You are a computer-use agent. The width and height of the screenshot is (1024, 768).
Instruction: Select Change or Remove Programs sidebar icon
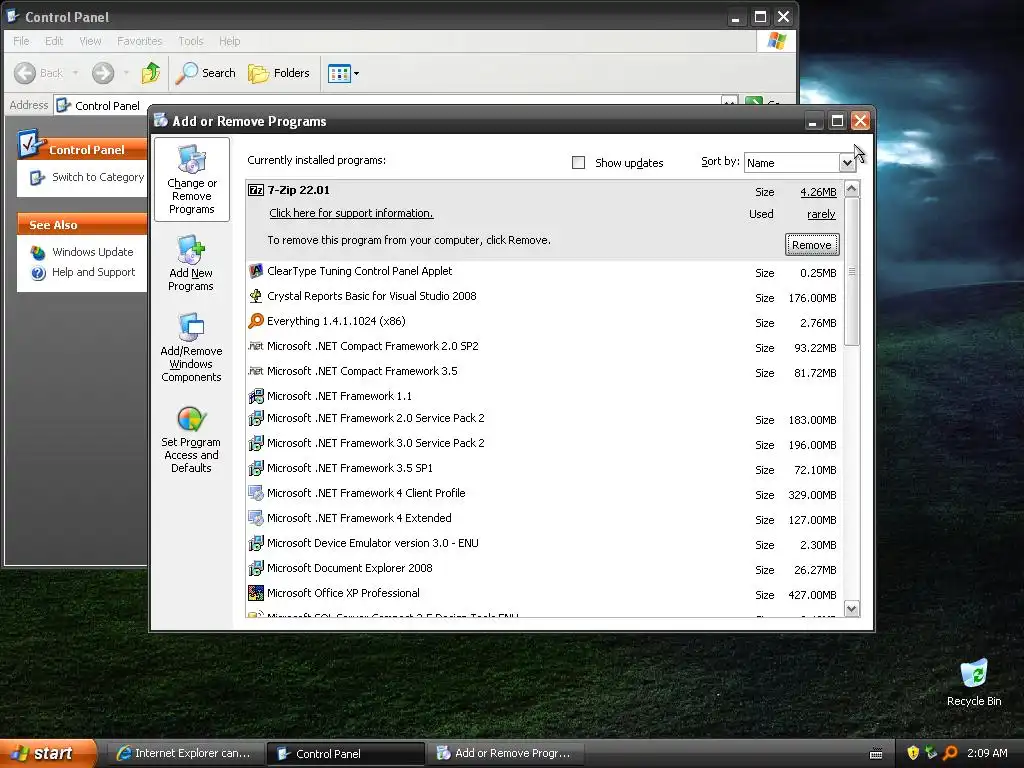point(191,180)
